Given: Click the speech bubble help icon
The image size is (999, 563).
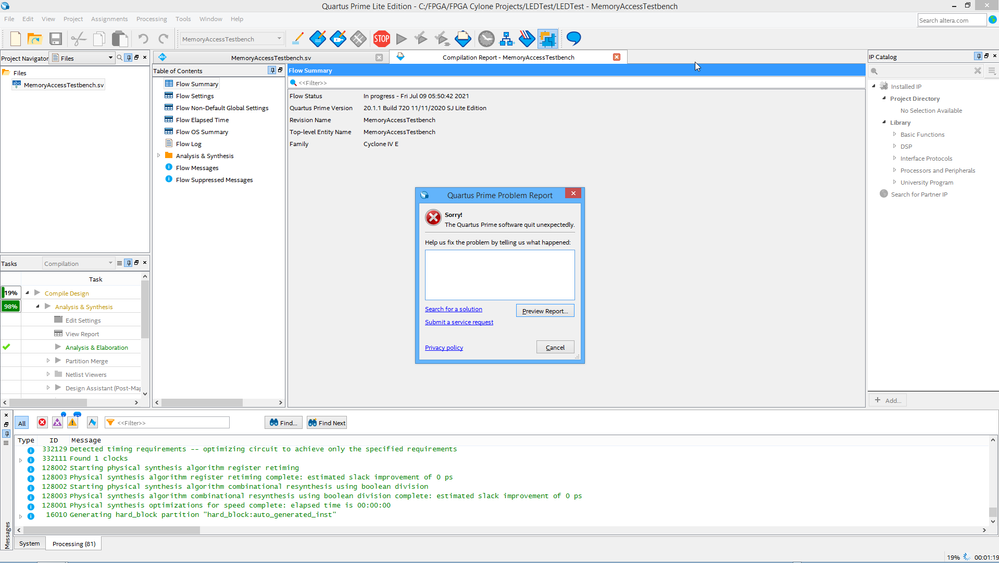Looking at the screenshot, I should [574, 39].
